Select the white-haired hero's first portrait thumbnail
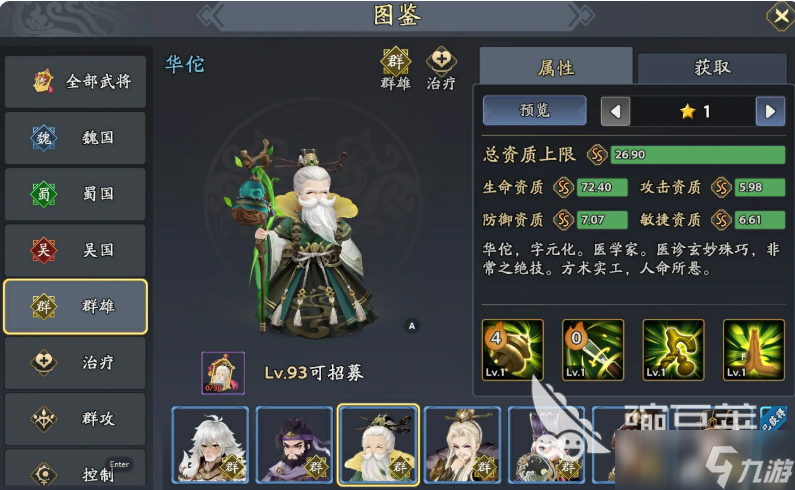The height and width of the screenshot is (490, 795). click(210, 444)
